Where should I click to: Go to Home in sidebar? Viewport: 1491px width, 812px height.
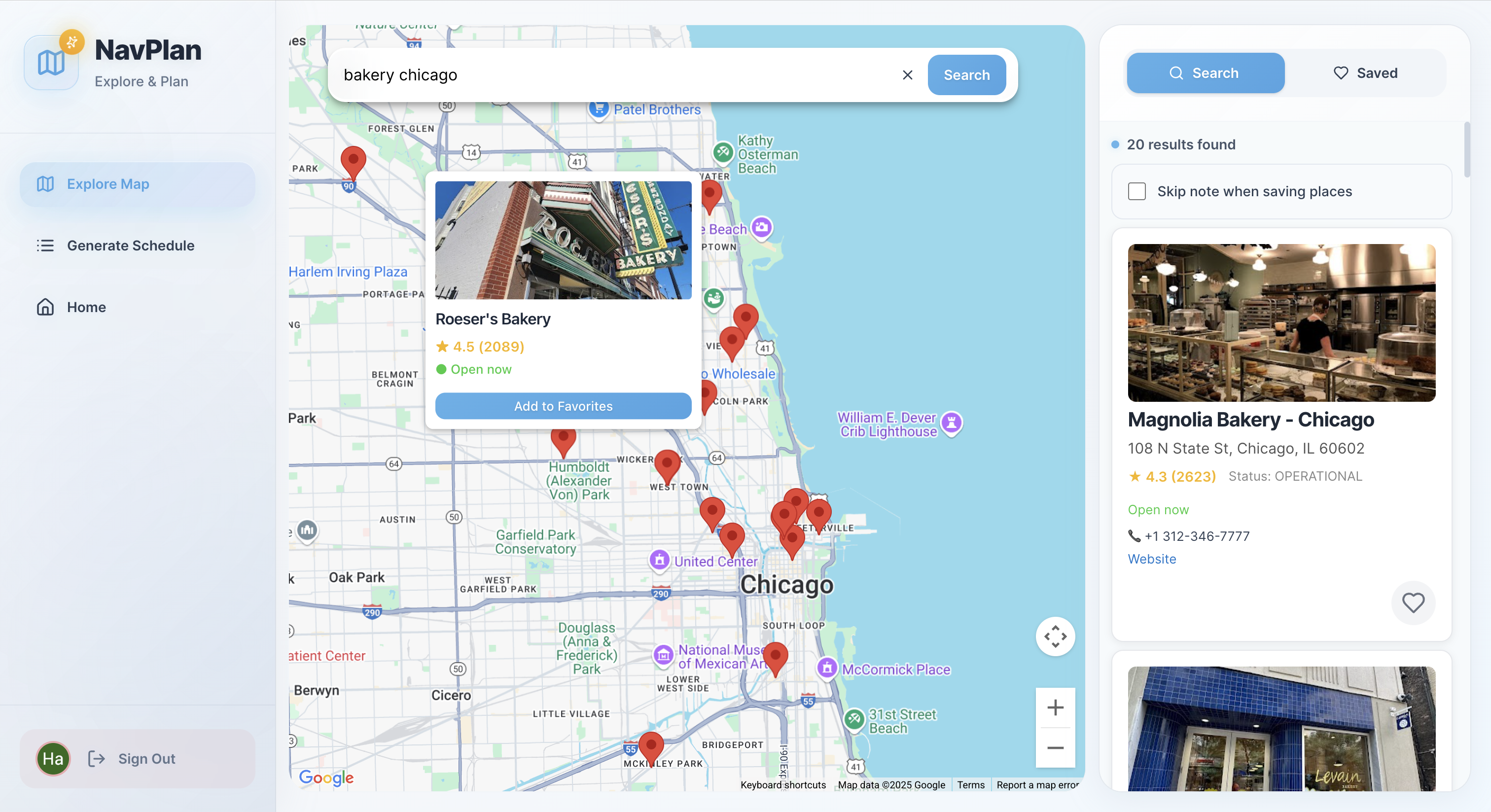pyautogui.click(x=86, y=307)
